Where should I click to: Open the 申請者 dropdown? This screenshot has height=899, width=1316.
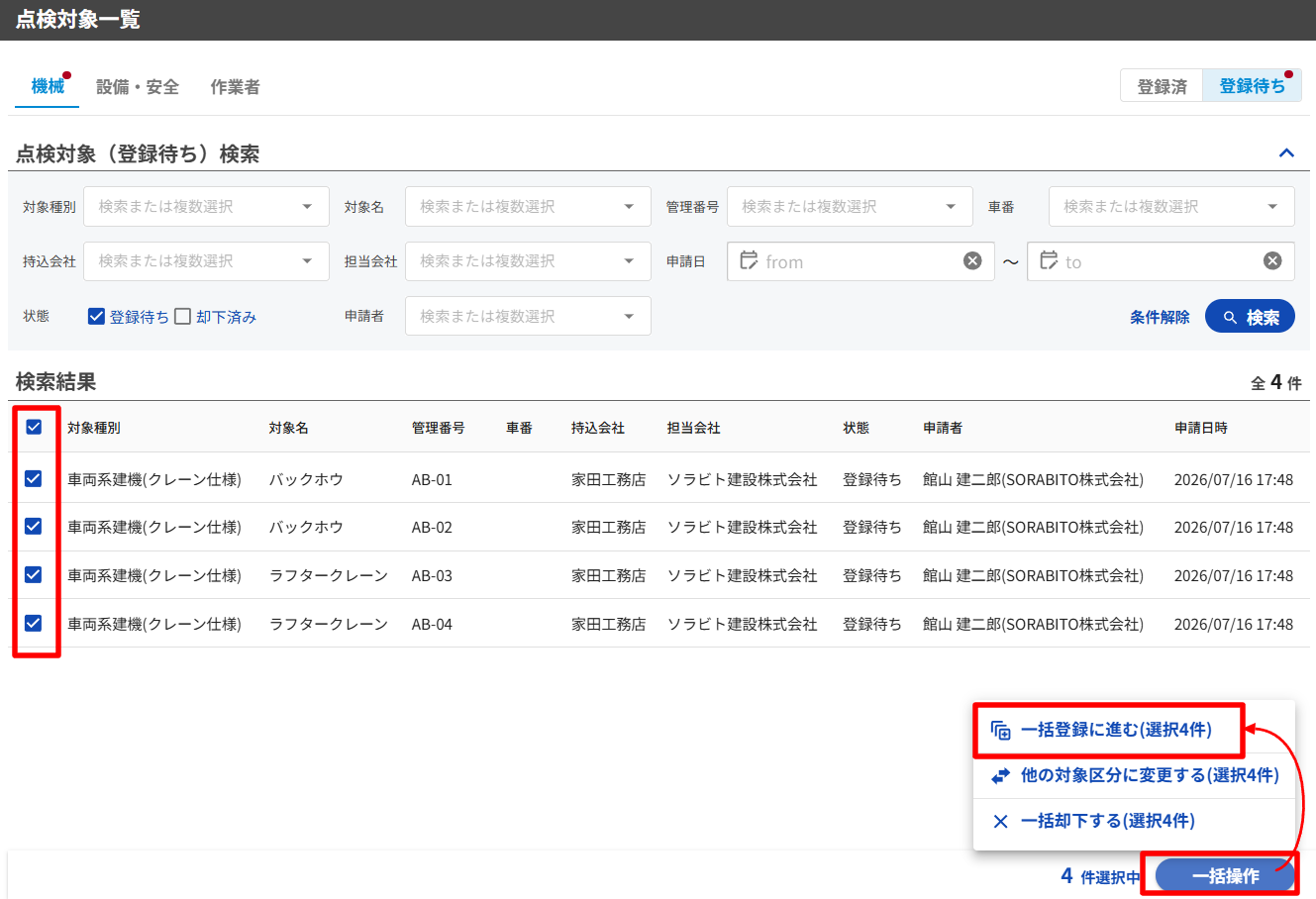(x=528, y=316)
